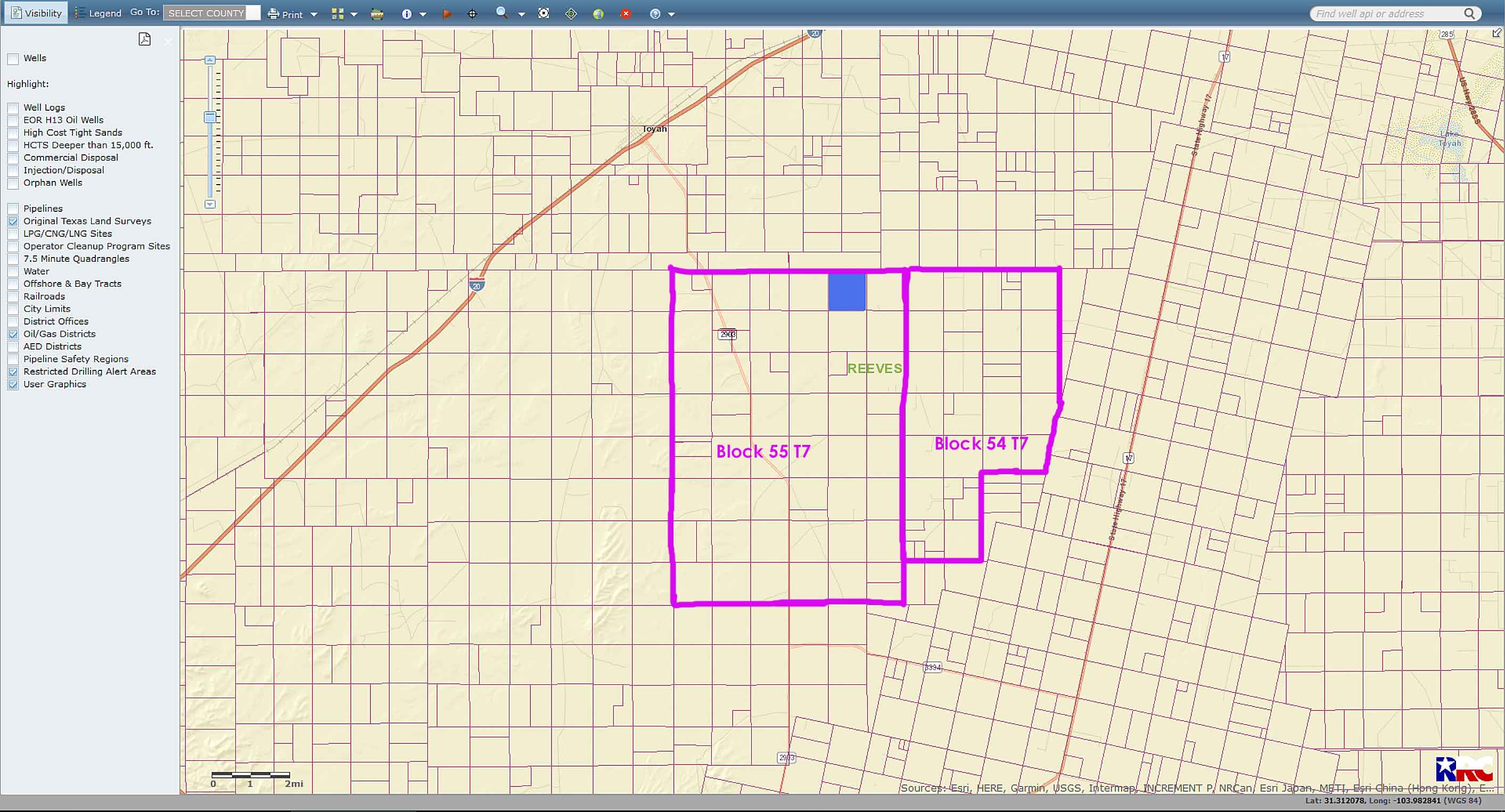The width and height of the screenshot is (1505, 812).
Task: Check the Well Logs highlight option
Action: pyautogui.click(x=13, y=108)
